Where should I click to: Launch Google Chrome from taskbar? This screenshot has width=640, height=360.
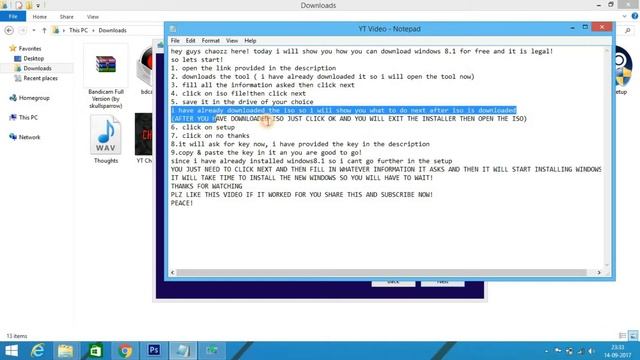coord(125,351)
